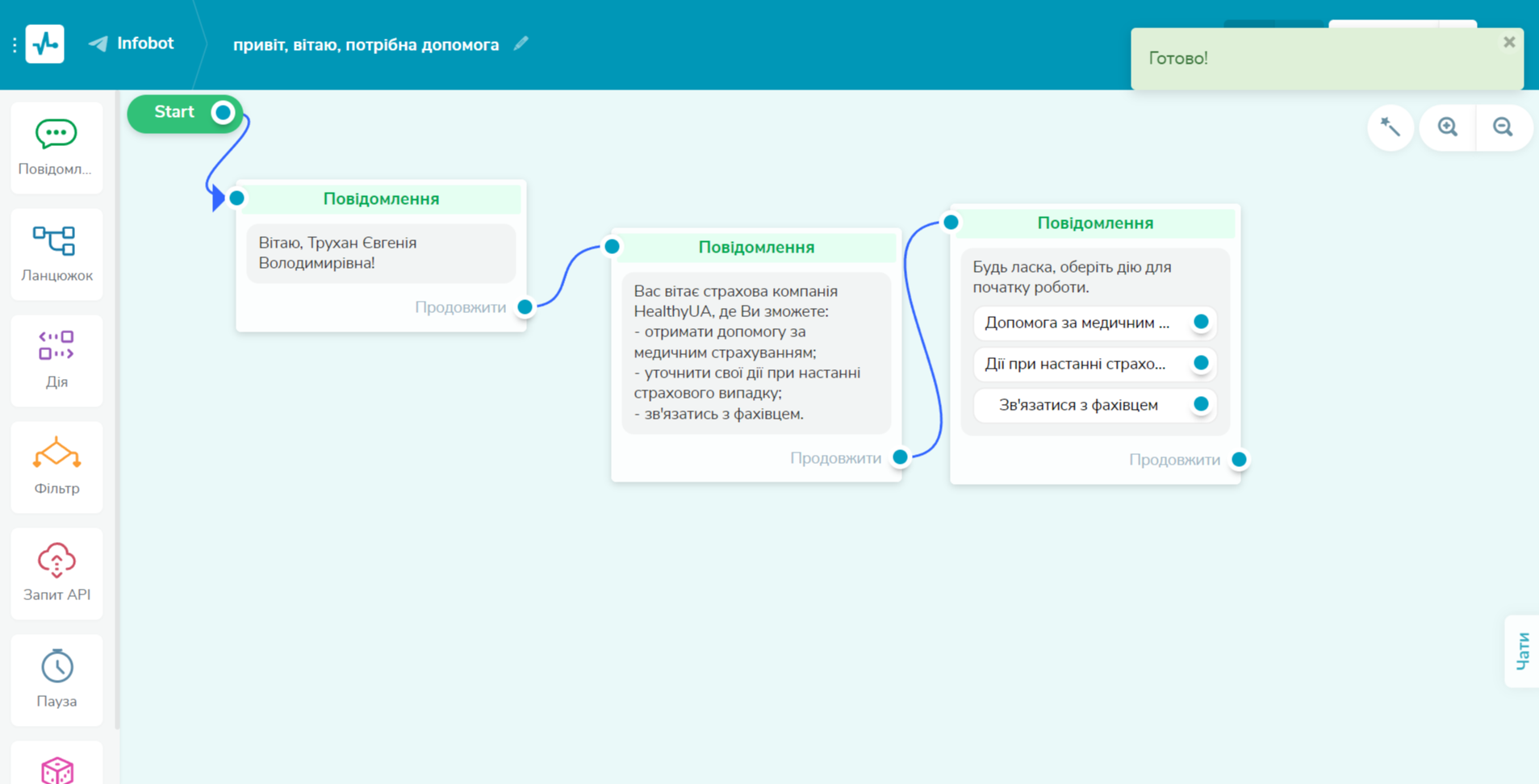This screenshot has height=784, width=1539.
Task: Zoom in on the canvas
Action: tap(1448, 127)
